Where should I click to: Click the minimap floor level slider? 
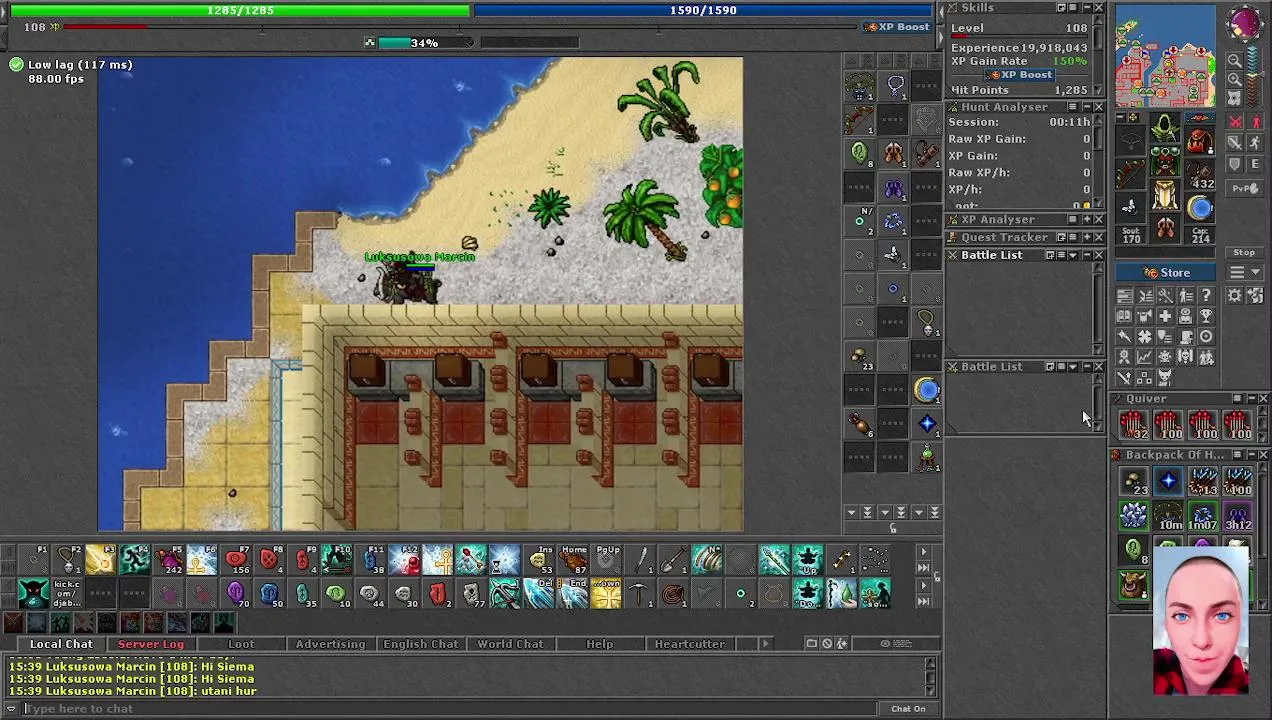1253,75
